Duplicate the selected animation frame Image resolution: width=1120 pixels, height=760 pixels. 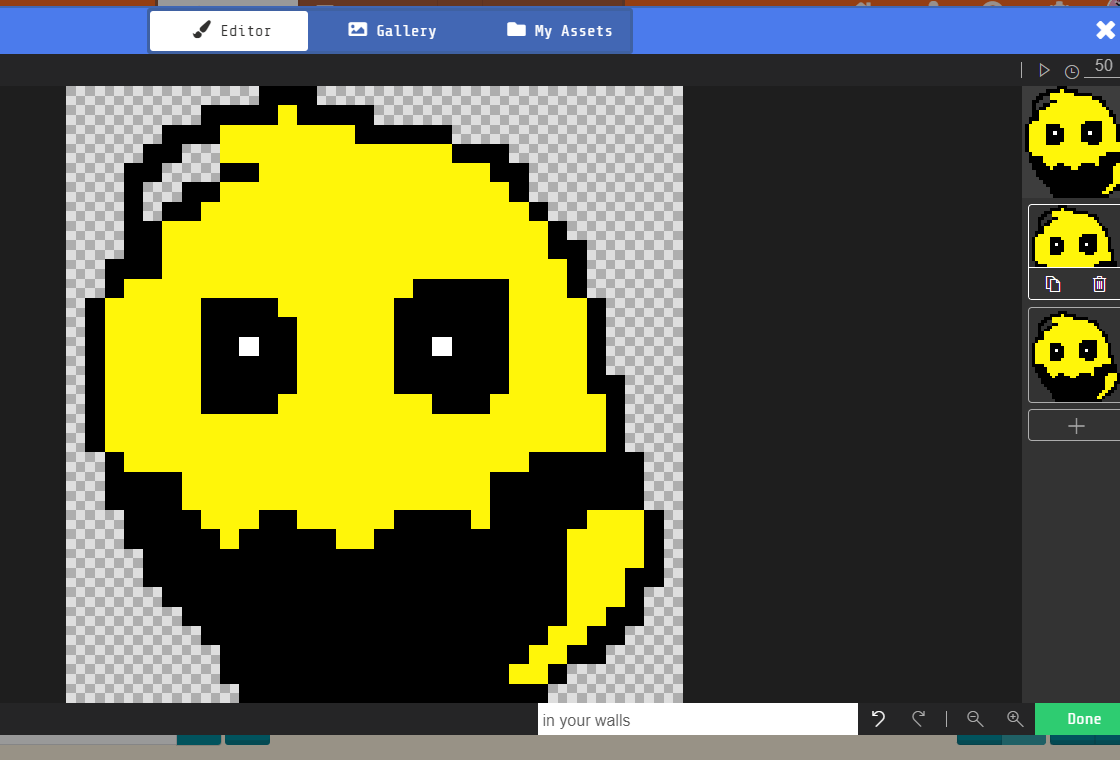point(1053,284)
